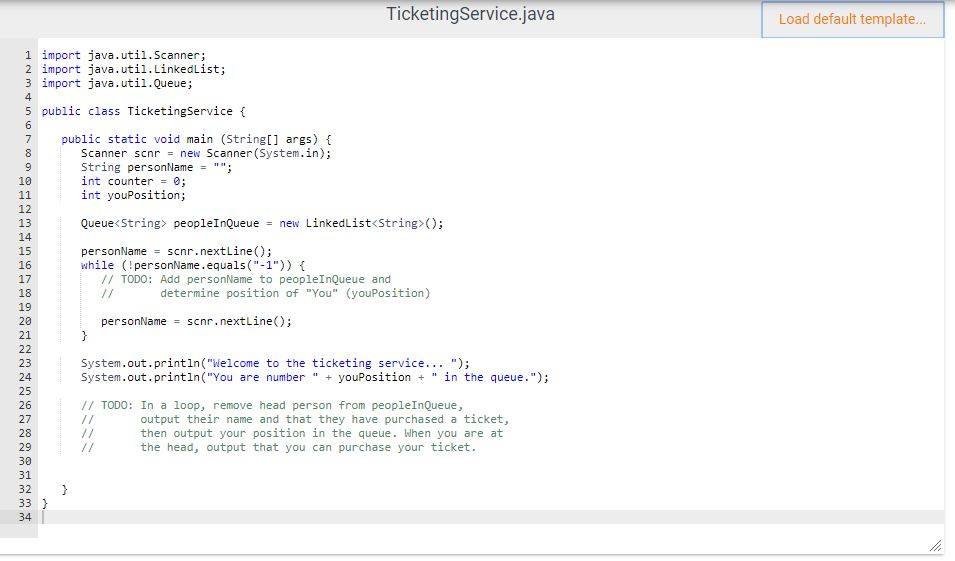
Task: Click the closing brace on line 32
Action: tap(65, 490)
